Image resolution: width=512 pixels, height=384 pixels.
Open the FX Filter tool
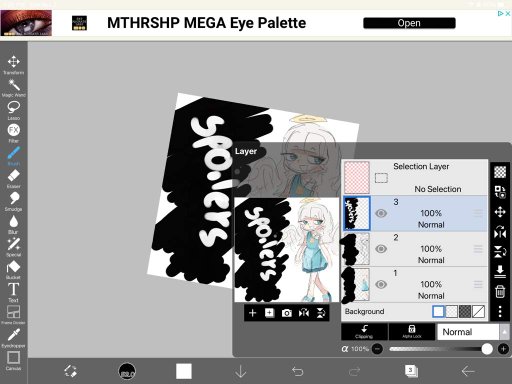(14, 133)
